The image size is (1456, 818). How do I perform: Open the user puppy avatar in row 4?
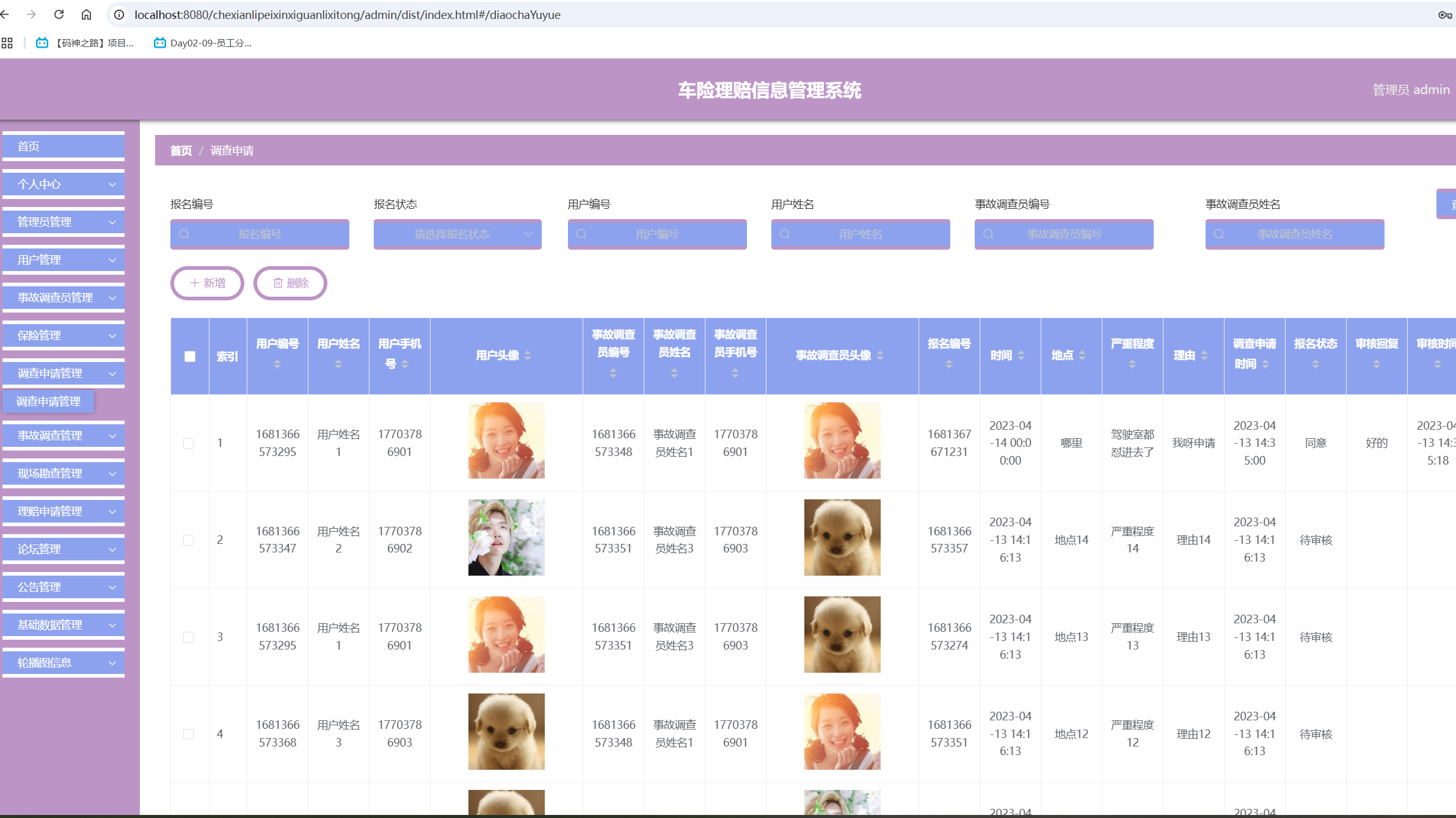point(506,731)
